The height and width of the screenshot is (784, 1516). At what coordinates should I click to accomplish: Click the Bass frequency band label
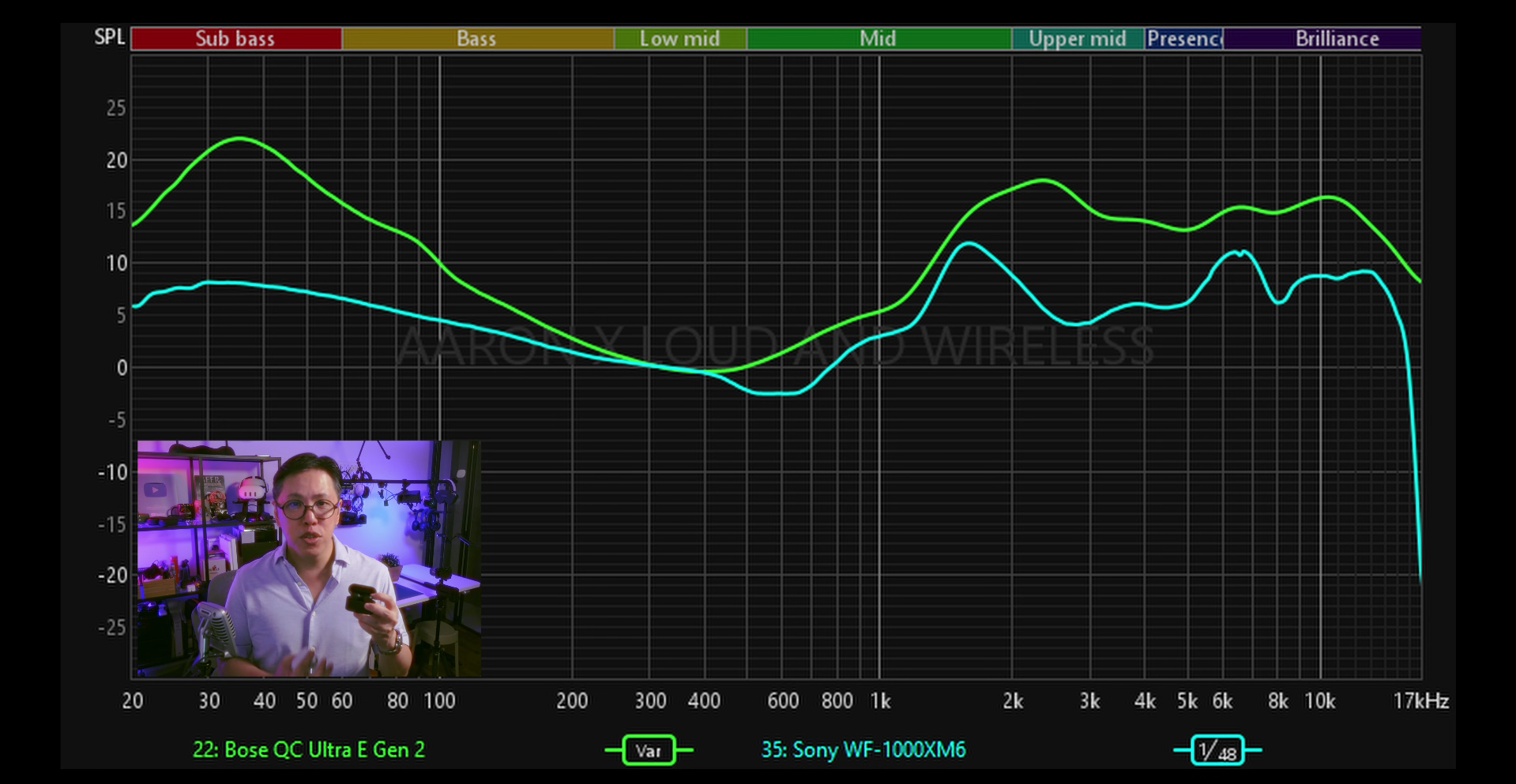pyautogui.click(x=477, y=39)
